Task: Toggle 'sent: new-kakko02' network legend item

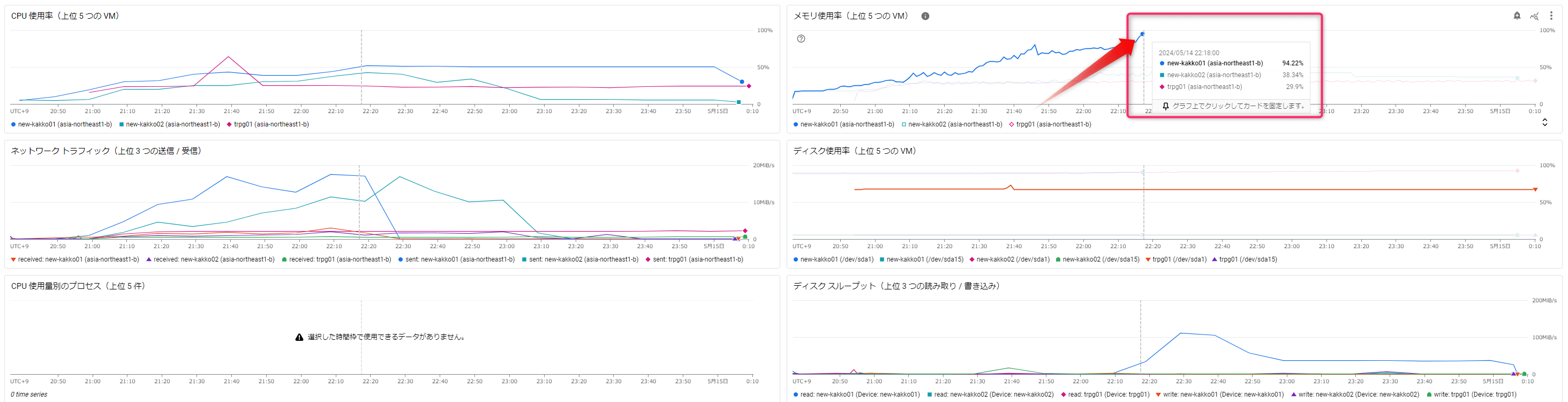Action: coord(579,259)
